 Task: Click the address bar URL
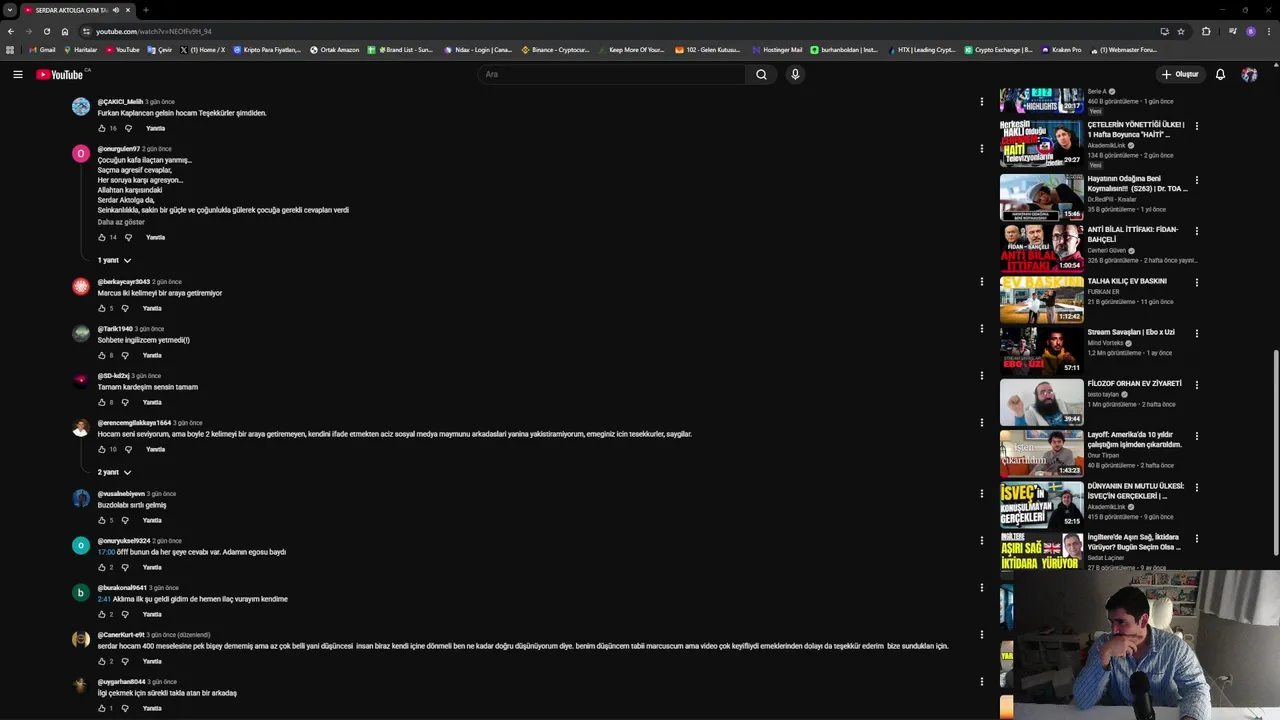pos(154,31)
